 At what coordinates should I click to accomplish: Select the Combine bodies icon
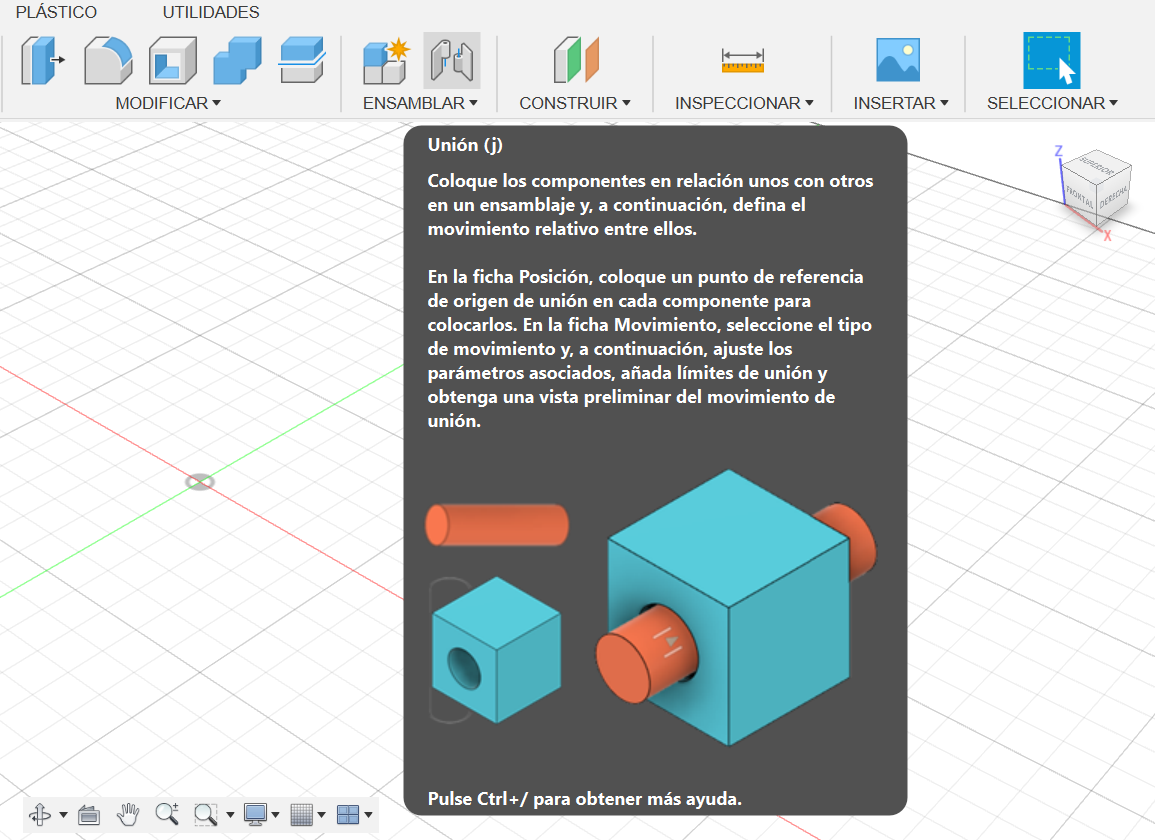tap(237, 60)
